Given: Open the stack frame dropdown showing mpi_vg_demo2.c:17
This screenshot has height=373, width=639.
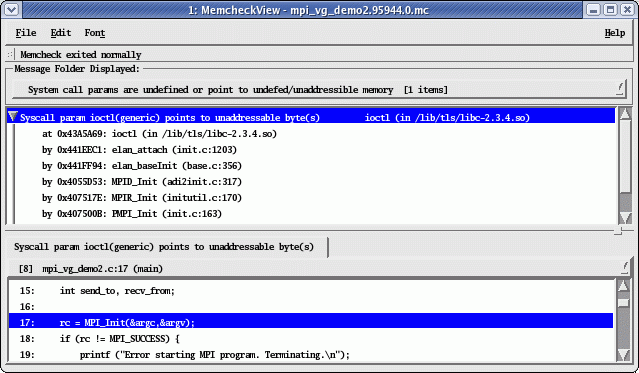Looking at the screenshot, I should pos(319,269).
